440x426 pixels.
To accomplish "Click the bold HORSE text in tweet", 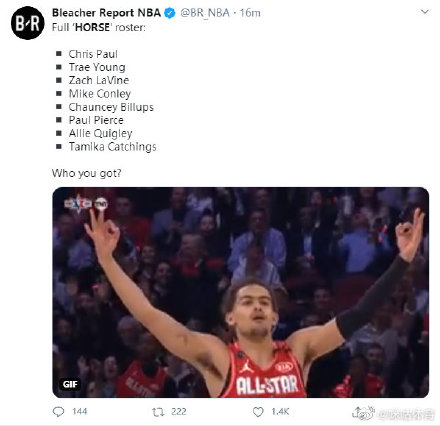I will click(92, 27).
